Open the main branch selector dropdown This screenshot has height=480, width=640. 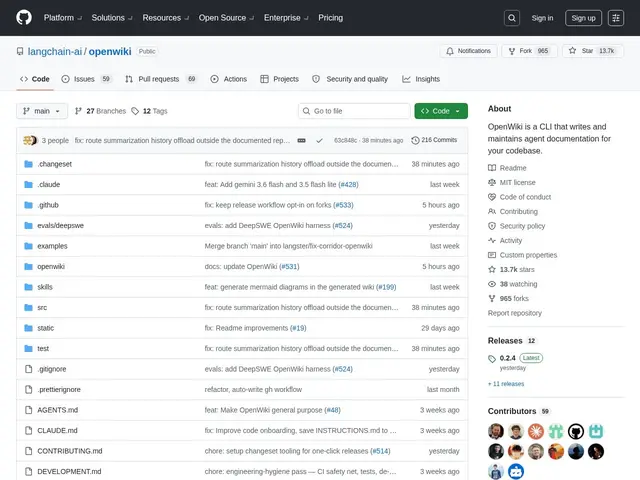click(x=42, y=111)
